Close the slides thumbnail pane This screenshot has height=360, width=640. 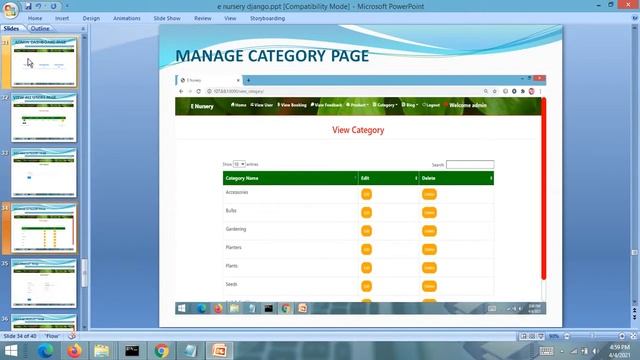click(83, 29)
